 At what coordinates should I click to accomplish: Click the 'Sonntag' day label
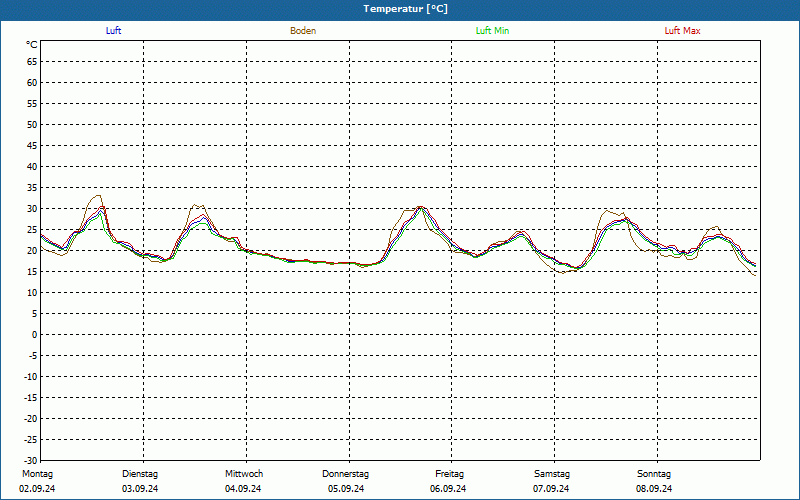(x=654, y=474)
